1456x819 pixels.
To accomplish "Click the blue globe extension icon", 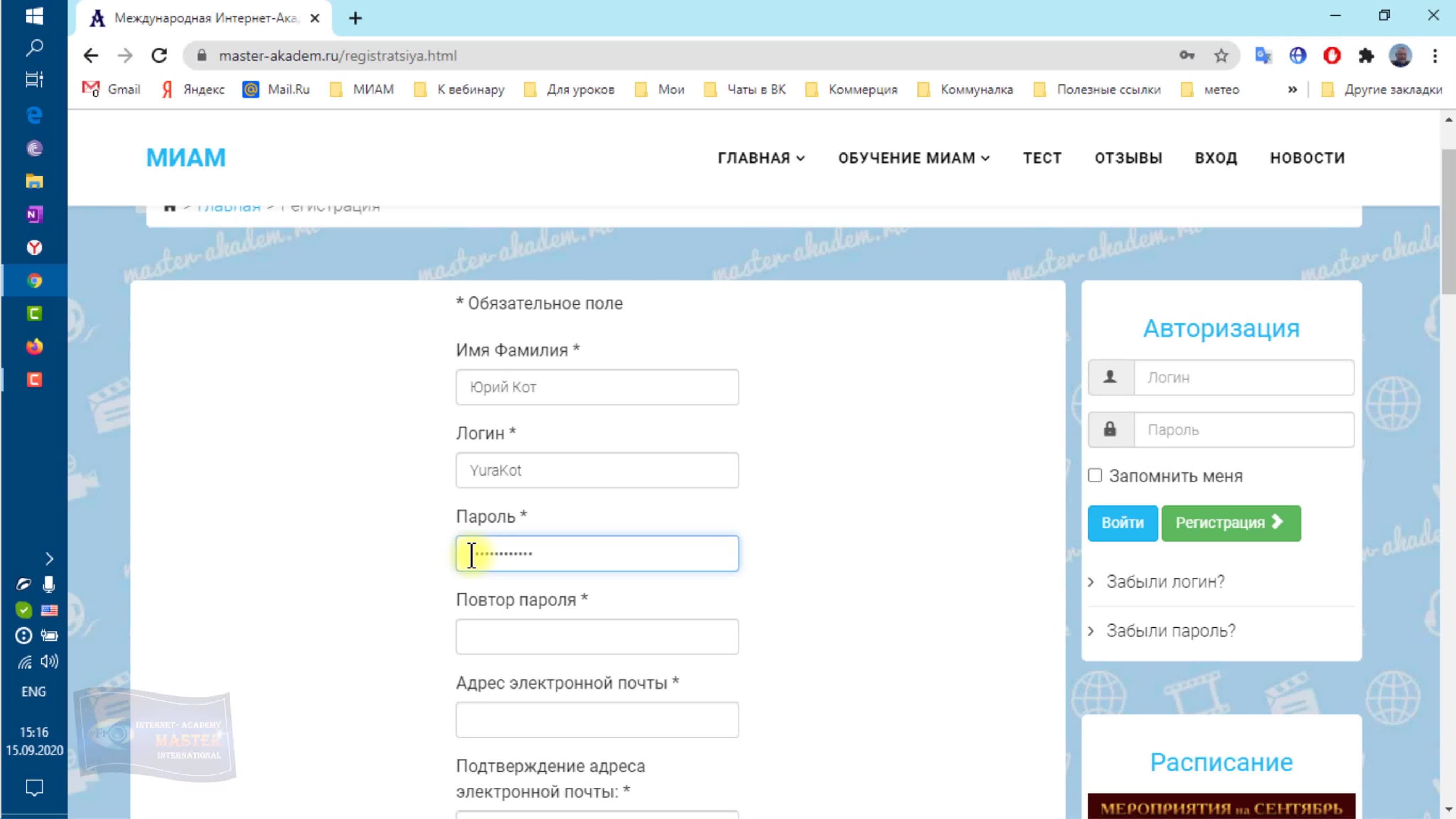I will click(1298, 55).
